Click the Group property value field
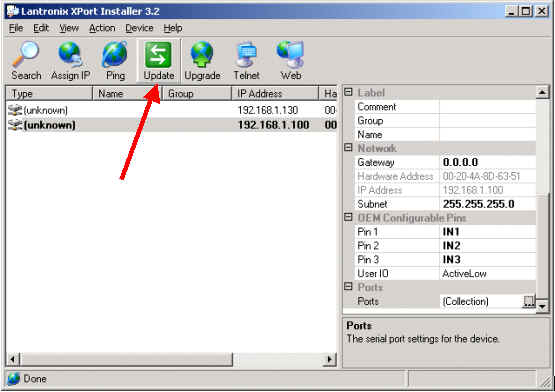 coord(487,121)
